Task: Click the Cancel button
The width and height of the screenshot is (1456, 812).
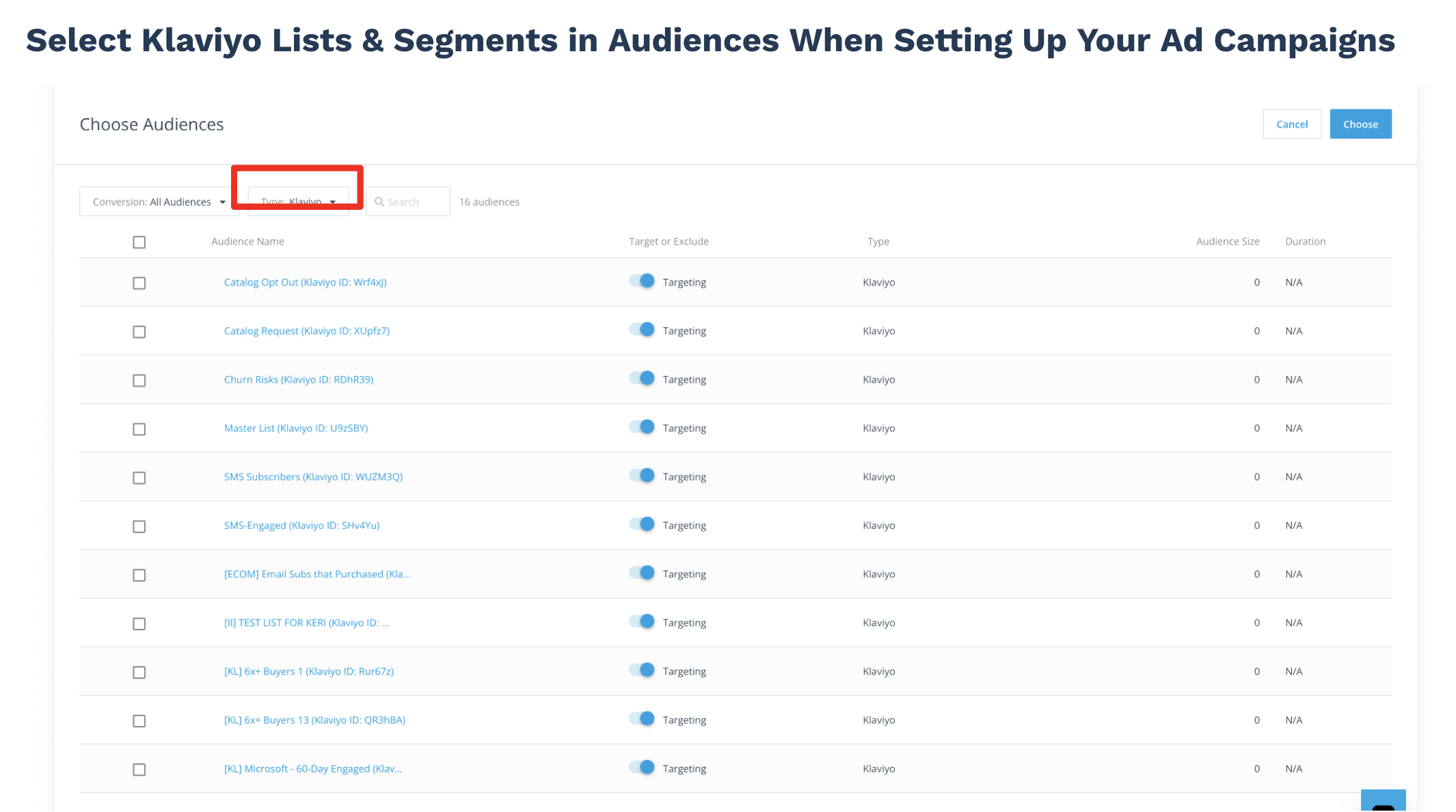Action: pos(1291,124)
